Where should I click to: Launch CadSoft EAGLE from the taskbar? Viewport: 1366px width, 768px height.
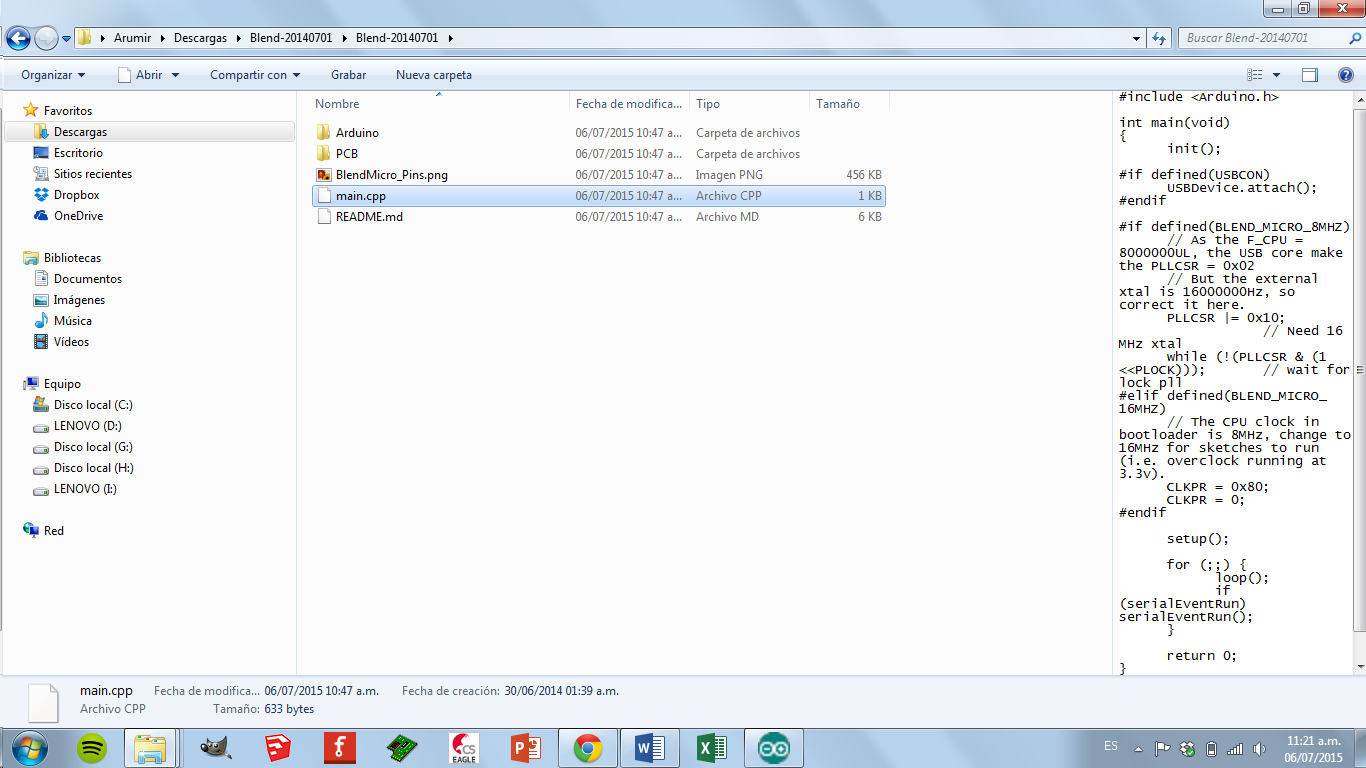click(x=464, y=747)
